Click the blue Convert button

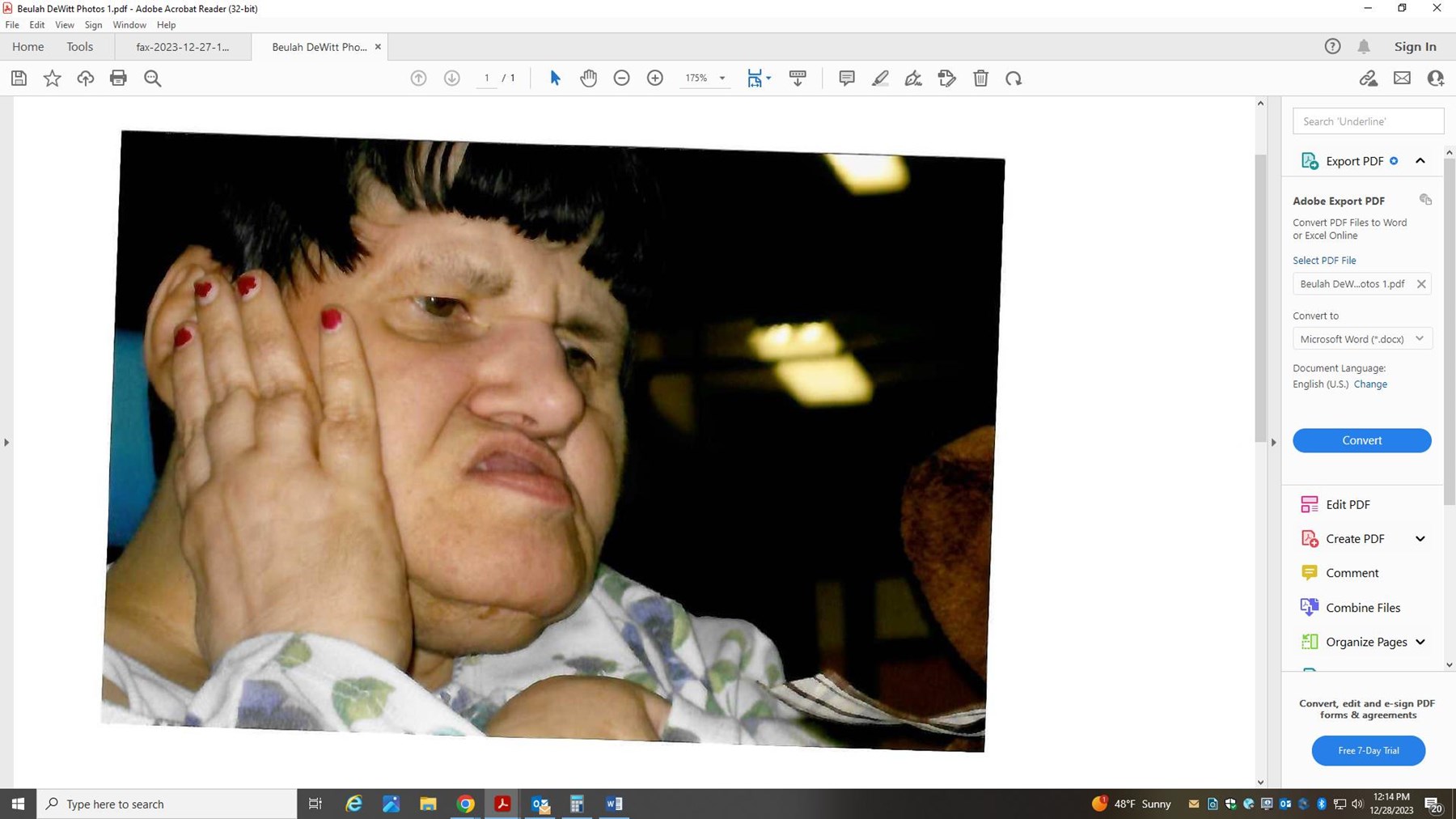(x=1361, y=440)
